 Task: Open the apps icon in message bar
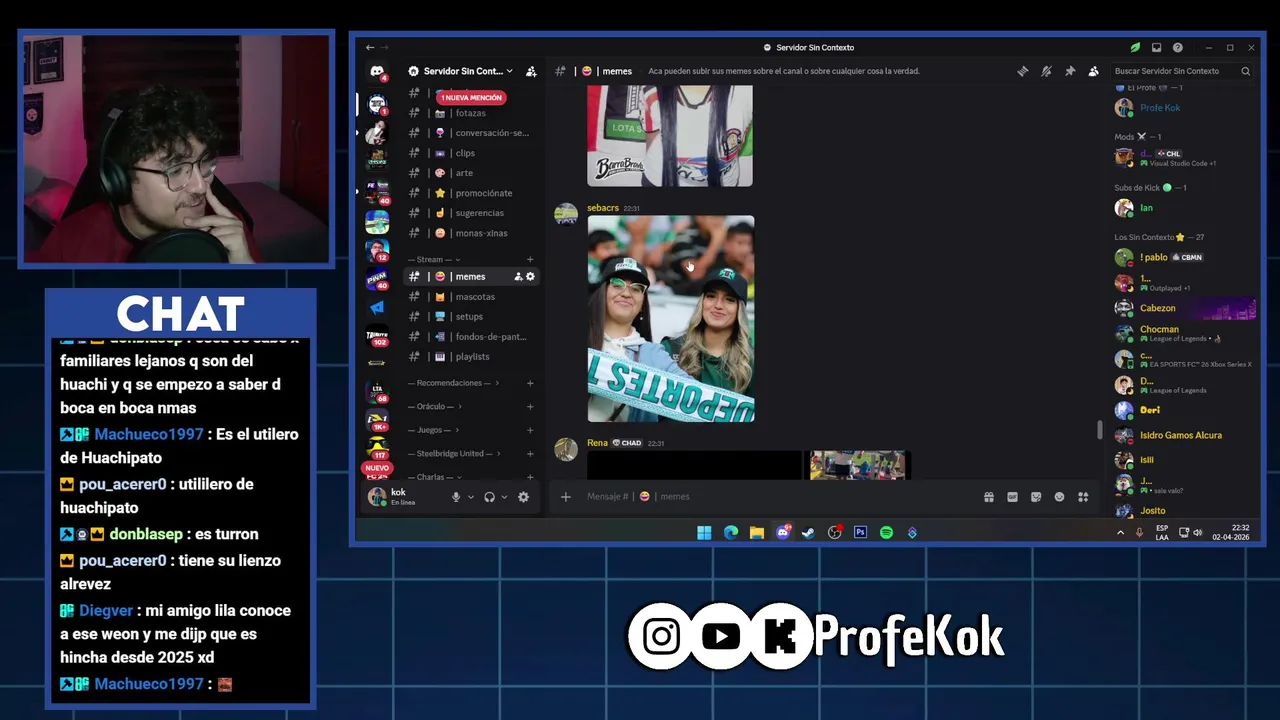pyautogui.click(x=1083, y=497)
